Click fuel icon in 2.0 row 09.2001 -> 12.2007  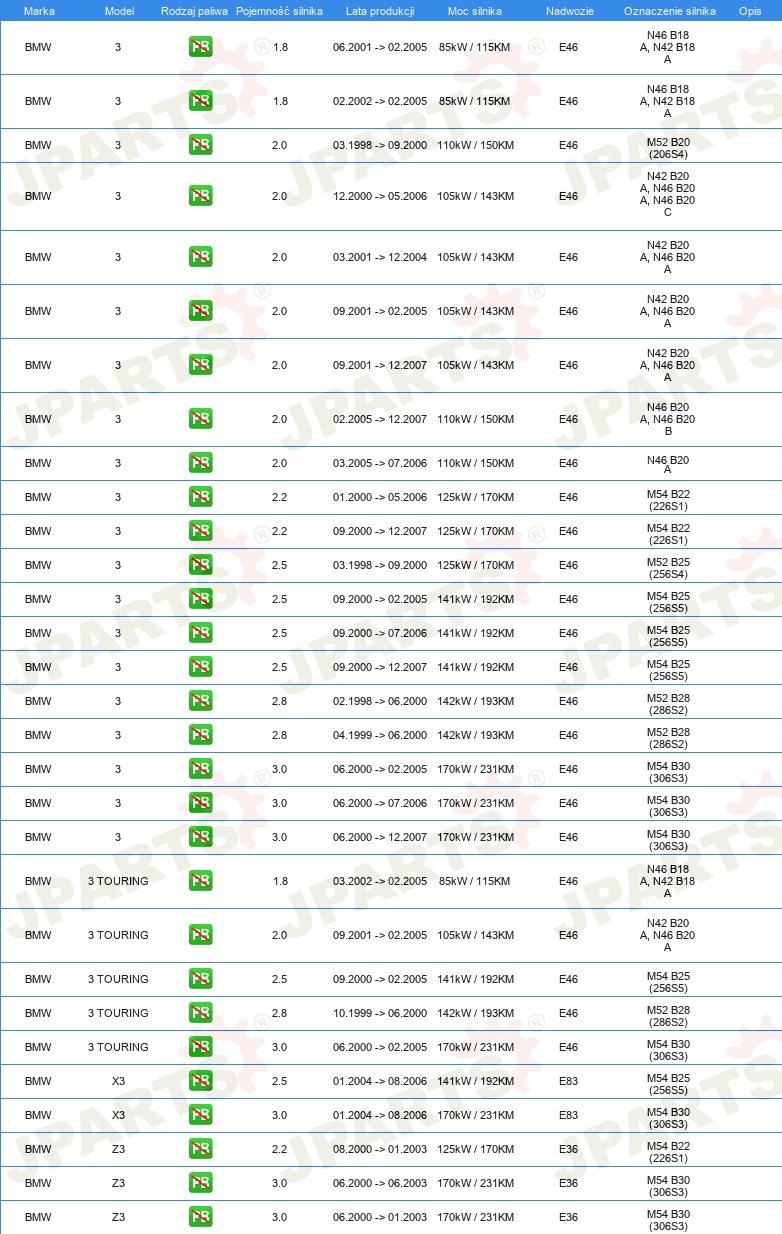click(x=201, y=365)
